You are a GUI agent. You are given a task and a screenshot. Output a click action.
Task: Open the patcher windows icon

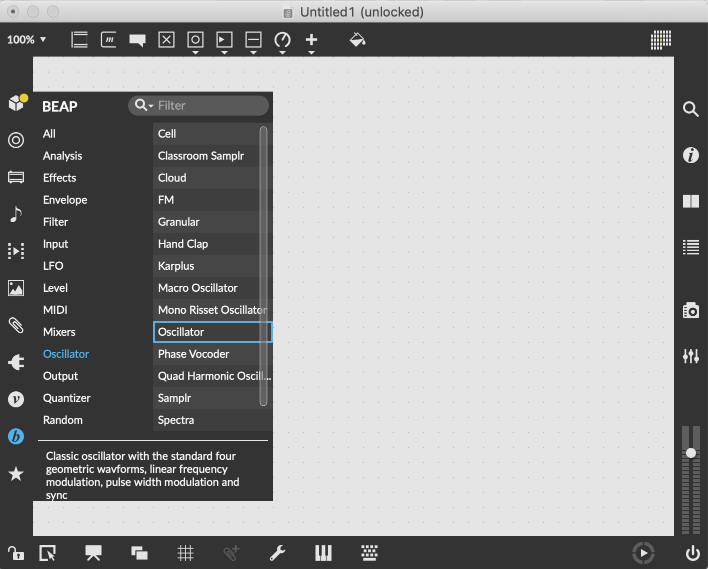(x=140, y=553)
